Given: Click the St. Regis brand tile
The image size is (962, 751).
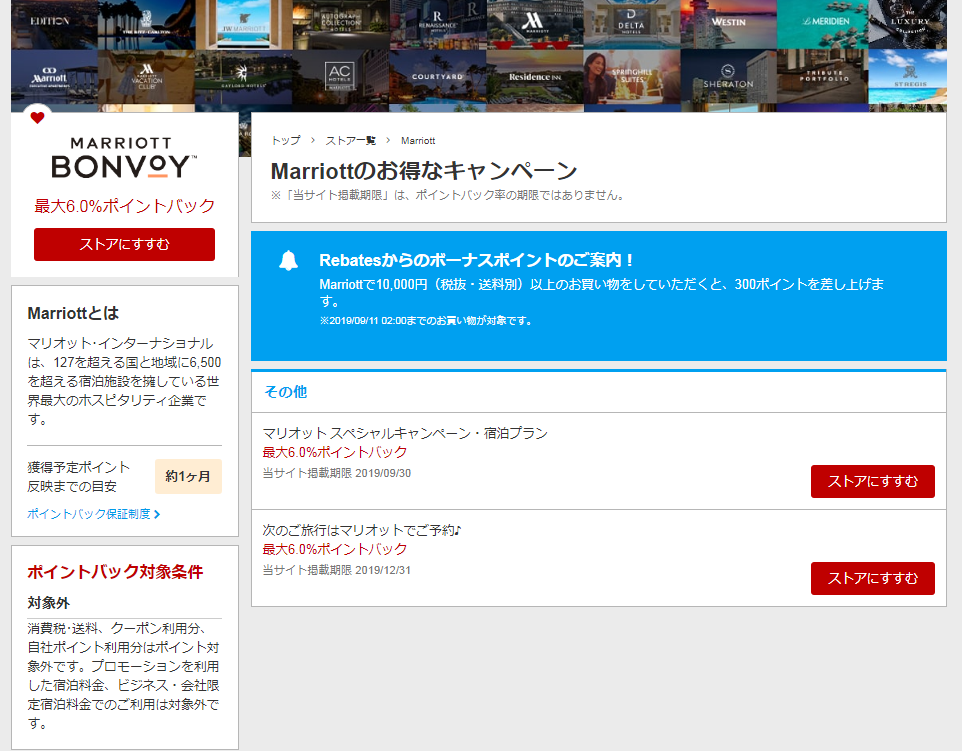Looking at the screenshot, I should coord(908,79).
